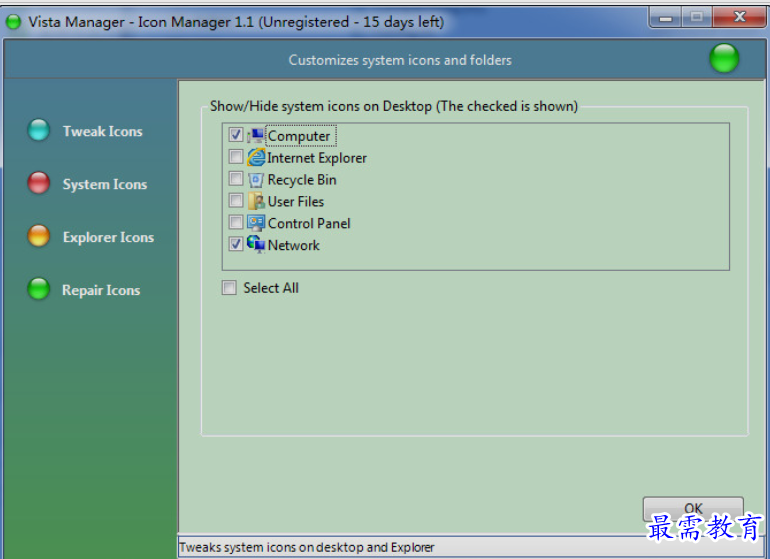Select the Recycle Bin label text
Screen dimensions: 770x559
coord(302,180)
